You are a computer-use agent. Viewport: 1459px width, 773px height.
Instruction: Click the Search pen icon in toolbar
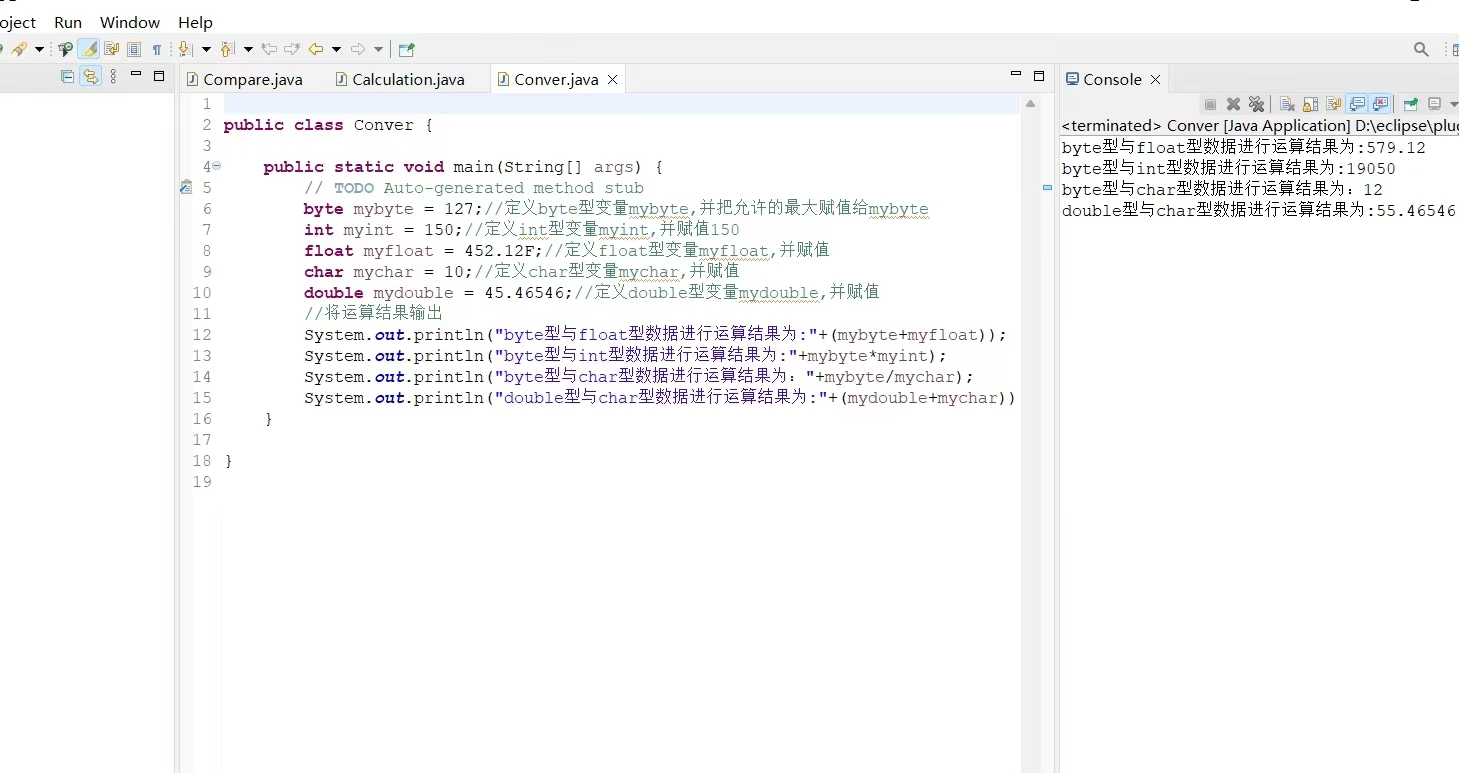pos(19,49)
